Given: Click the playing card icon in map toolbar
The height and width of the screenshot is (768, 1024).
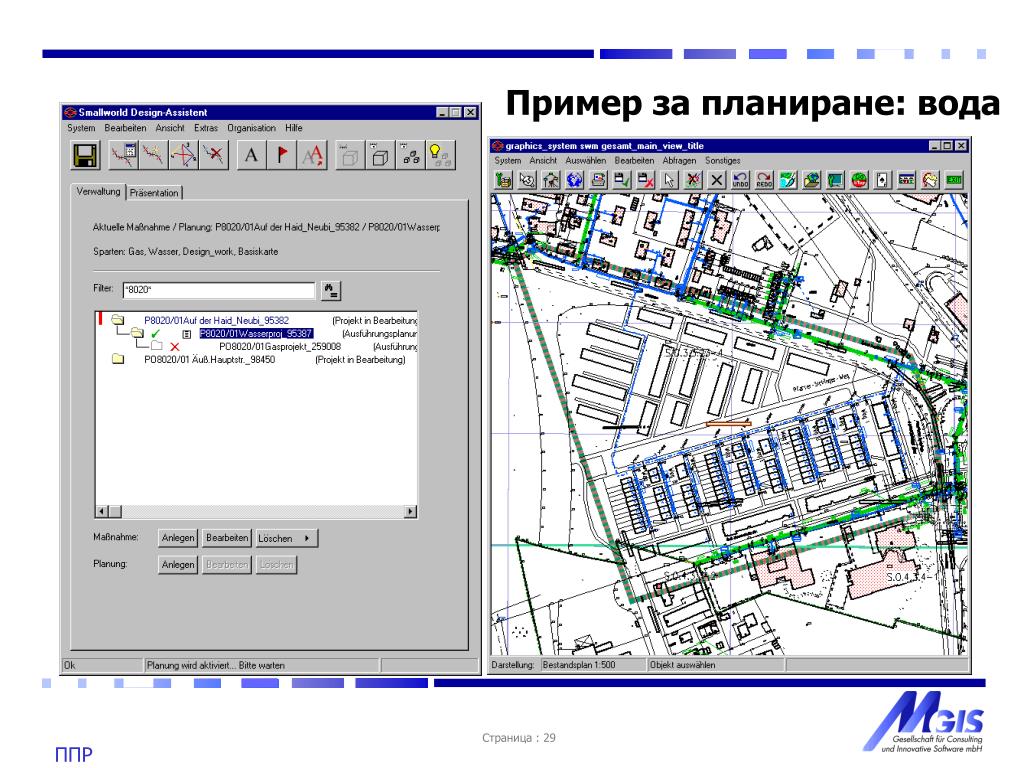Looking at the screenshot, I should coord(883,180).
